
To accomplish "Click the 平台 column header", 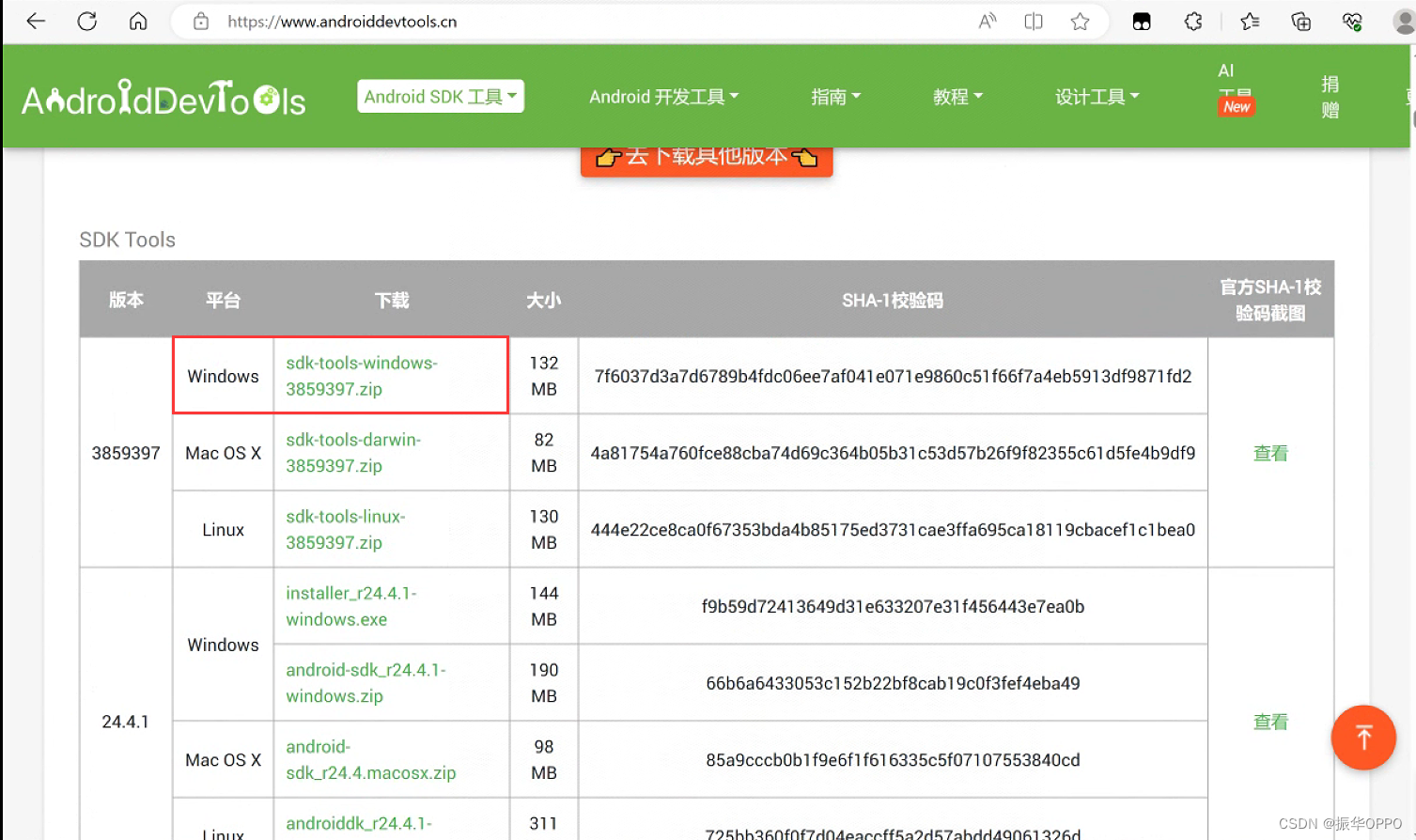I will (224, 300).
